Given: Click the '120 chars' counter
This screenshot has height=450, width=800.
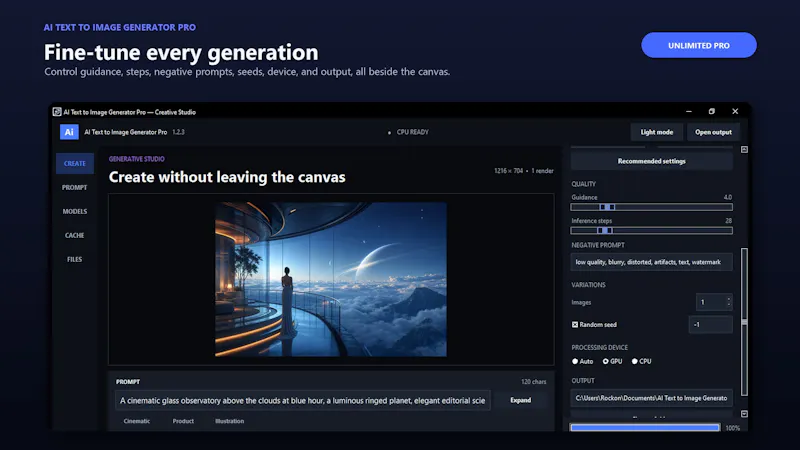Looking at the screenshot, I should [534, 382].
